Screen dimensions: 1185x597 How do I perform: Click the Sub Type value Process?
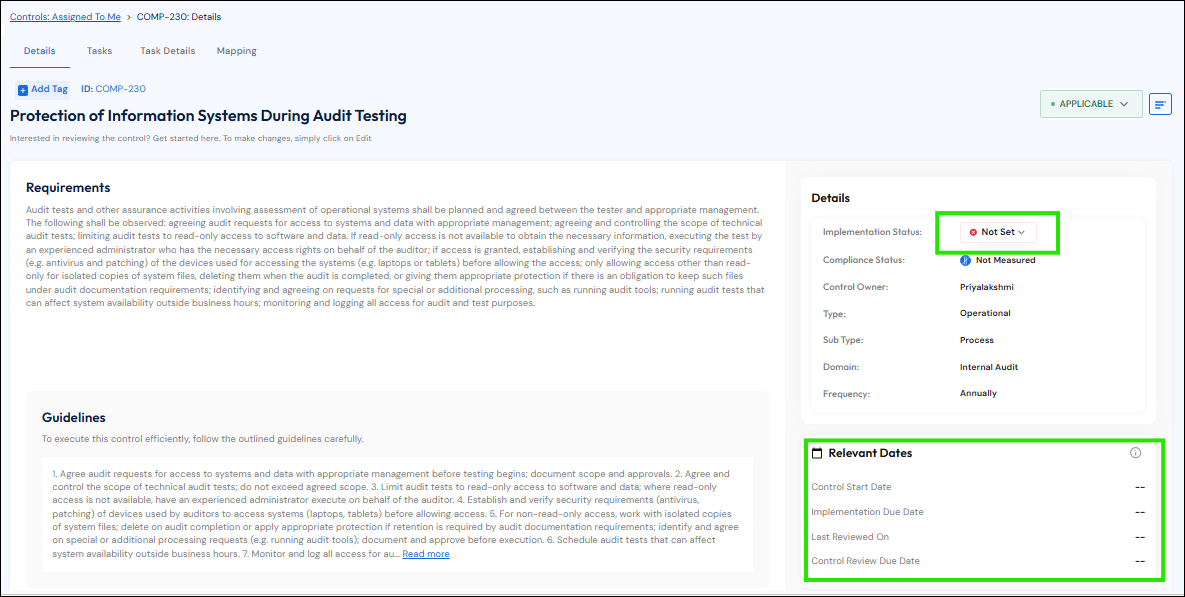pos(976,340)
